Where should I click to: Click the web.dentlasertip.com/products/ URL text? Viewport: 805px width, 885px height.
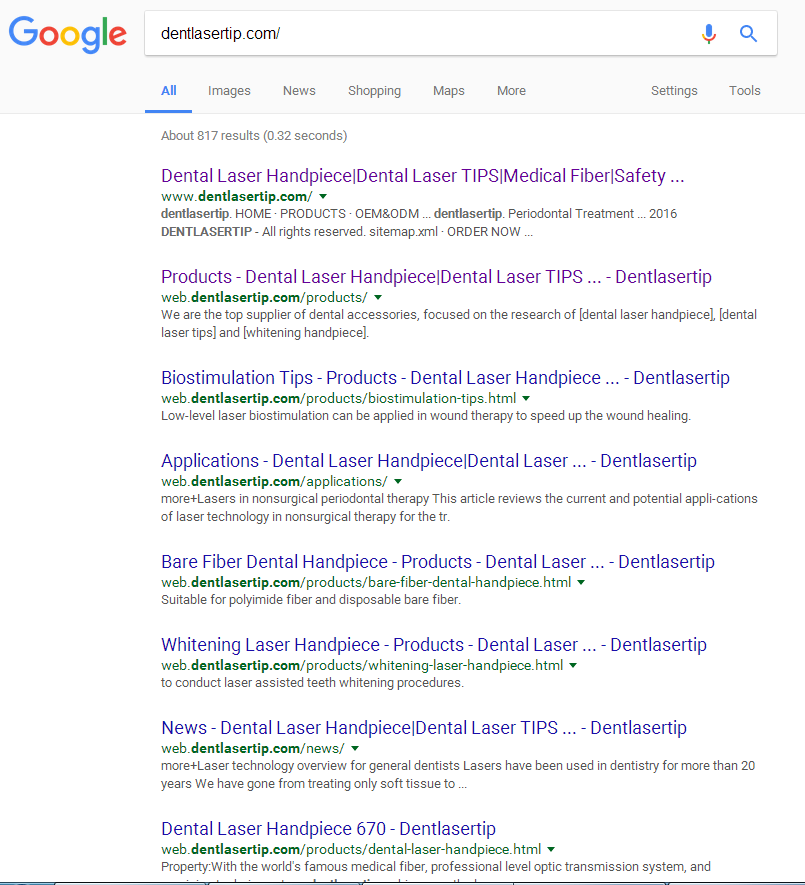click(x=264, y=297)
